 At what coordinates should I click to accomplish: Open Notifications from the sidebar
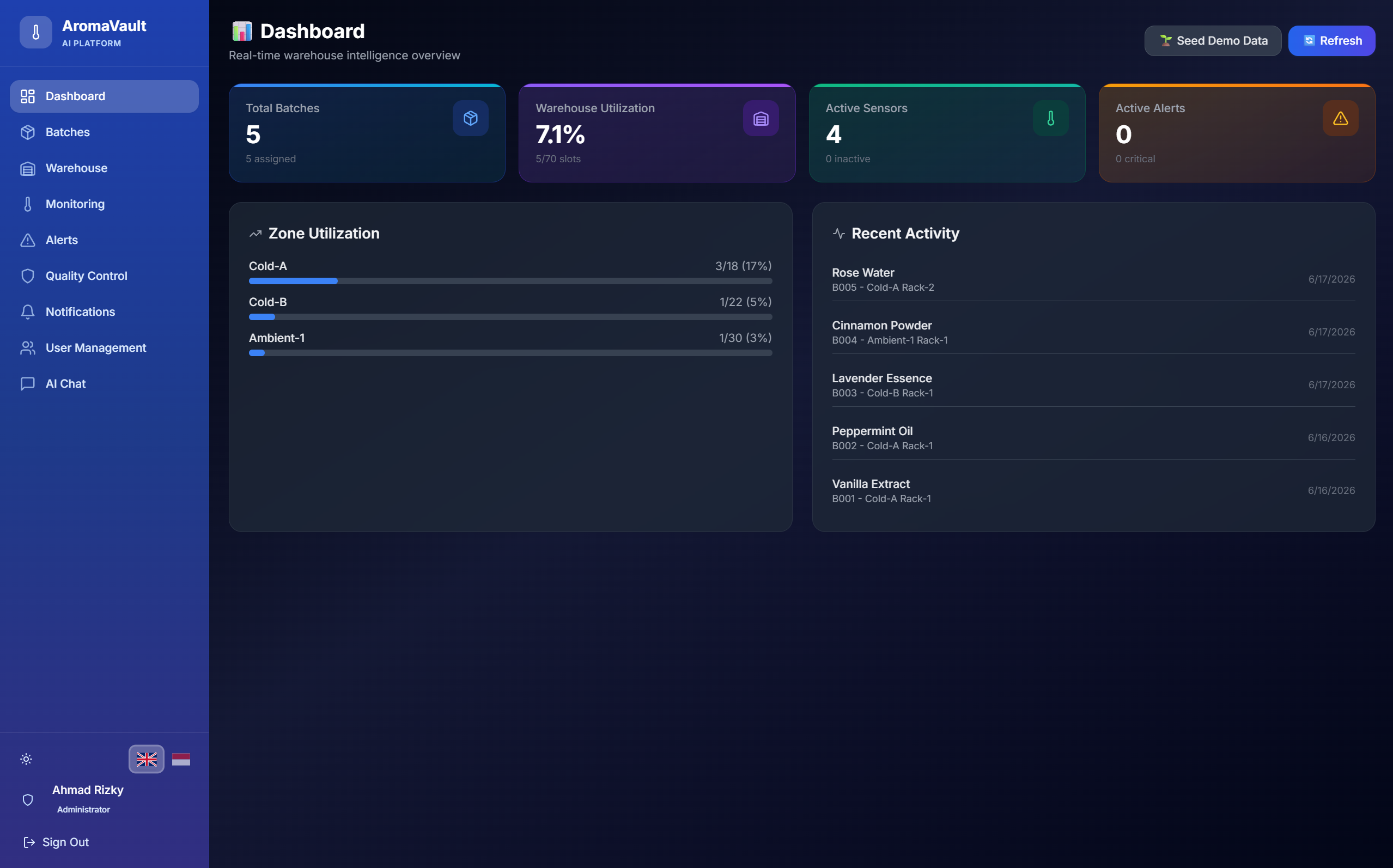(x=105, y=311)
